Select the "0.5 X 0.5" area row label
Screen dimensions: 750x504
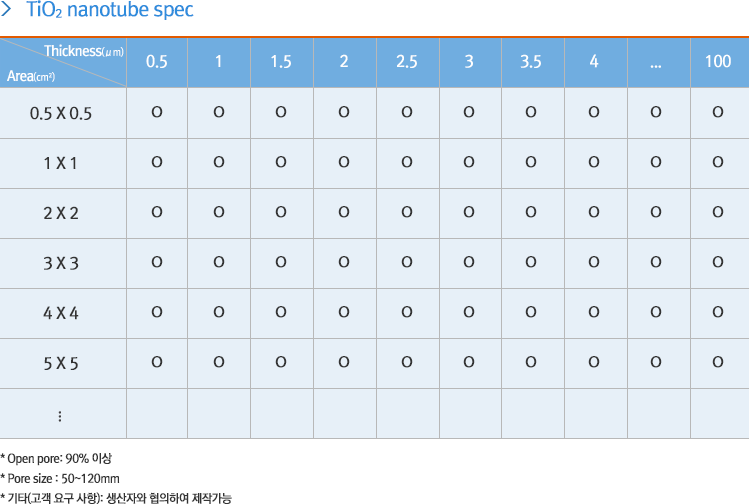(x=62, y=113)
